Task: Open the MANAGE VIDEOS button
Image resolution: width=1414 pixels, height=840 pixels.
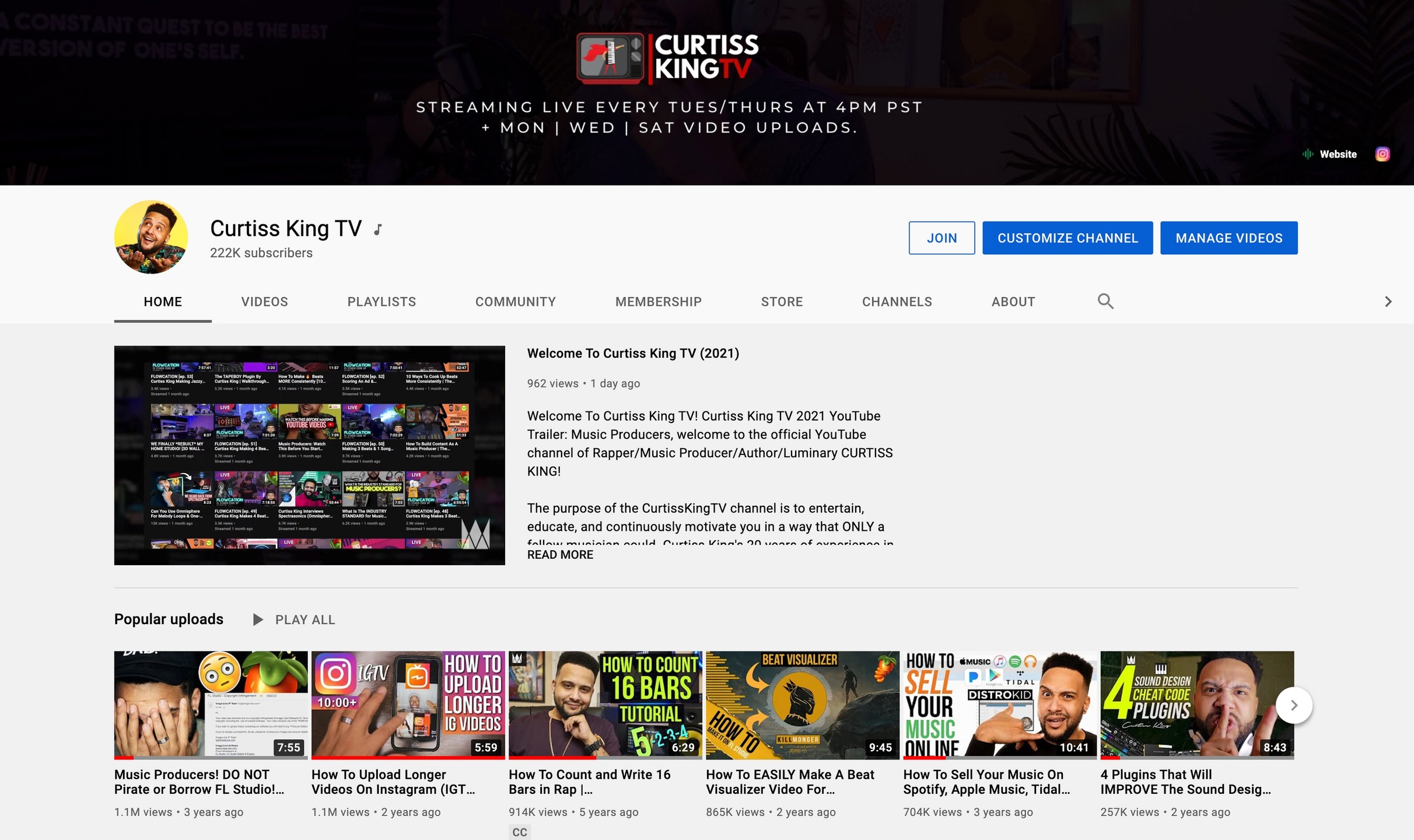Action: 1228,238
